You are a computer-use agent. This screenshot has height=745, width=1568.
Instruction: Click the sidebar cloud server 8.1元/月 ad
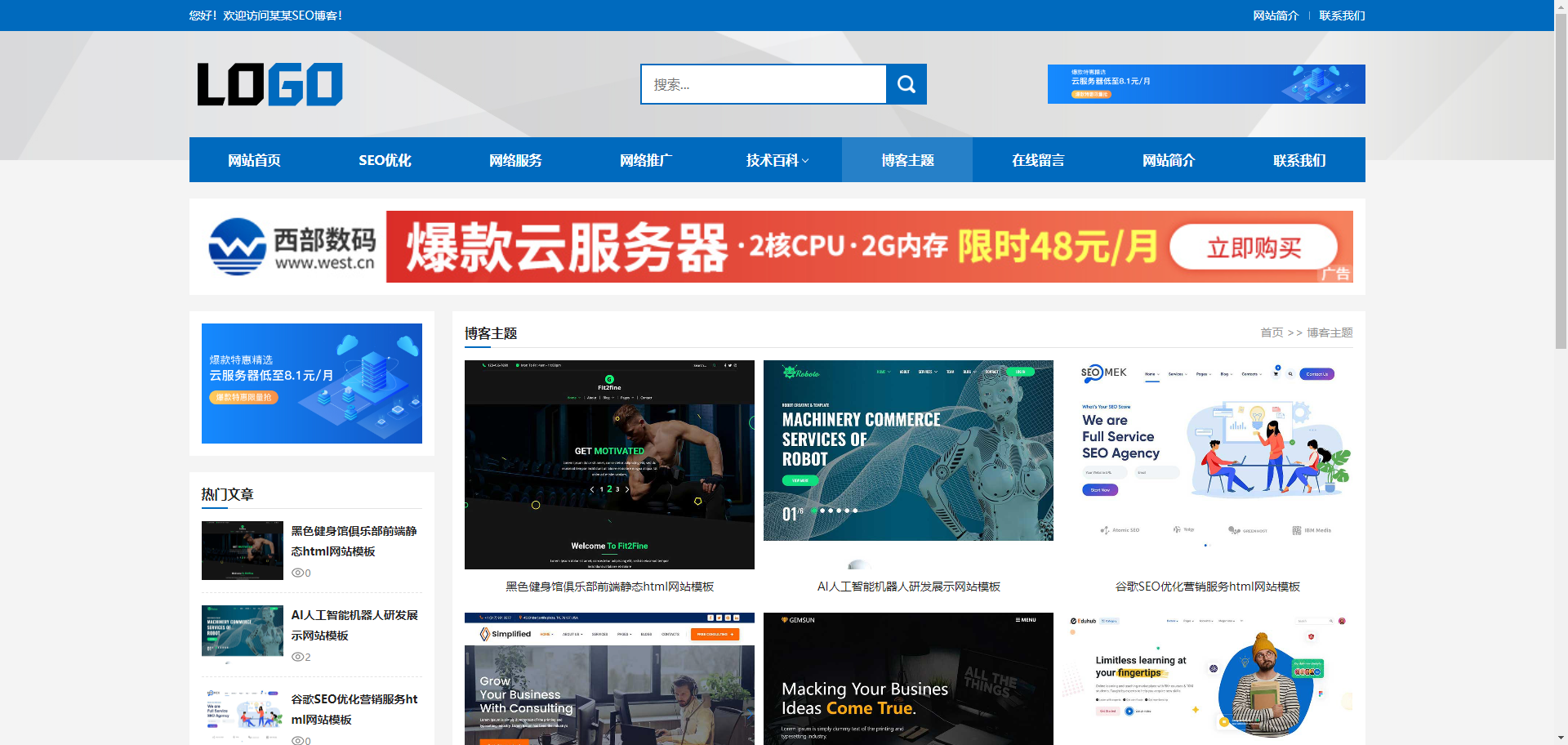click(312, 383)
